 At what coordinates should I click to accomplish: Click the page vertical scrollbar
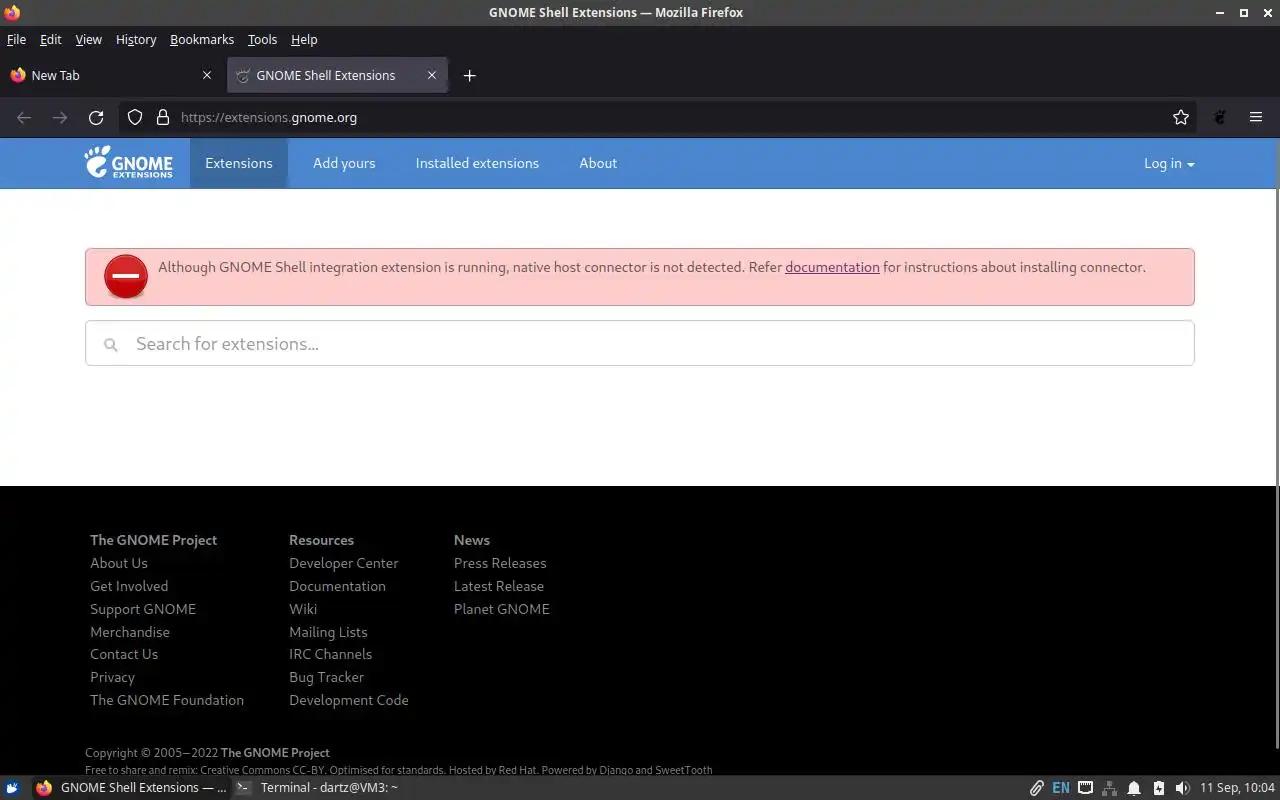[1276, 441]
